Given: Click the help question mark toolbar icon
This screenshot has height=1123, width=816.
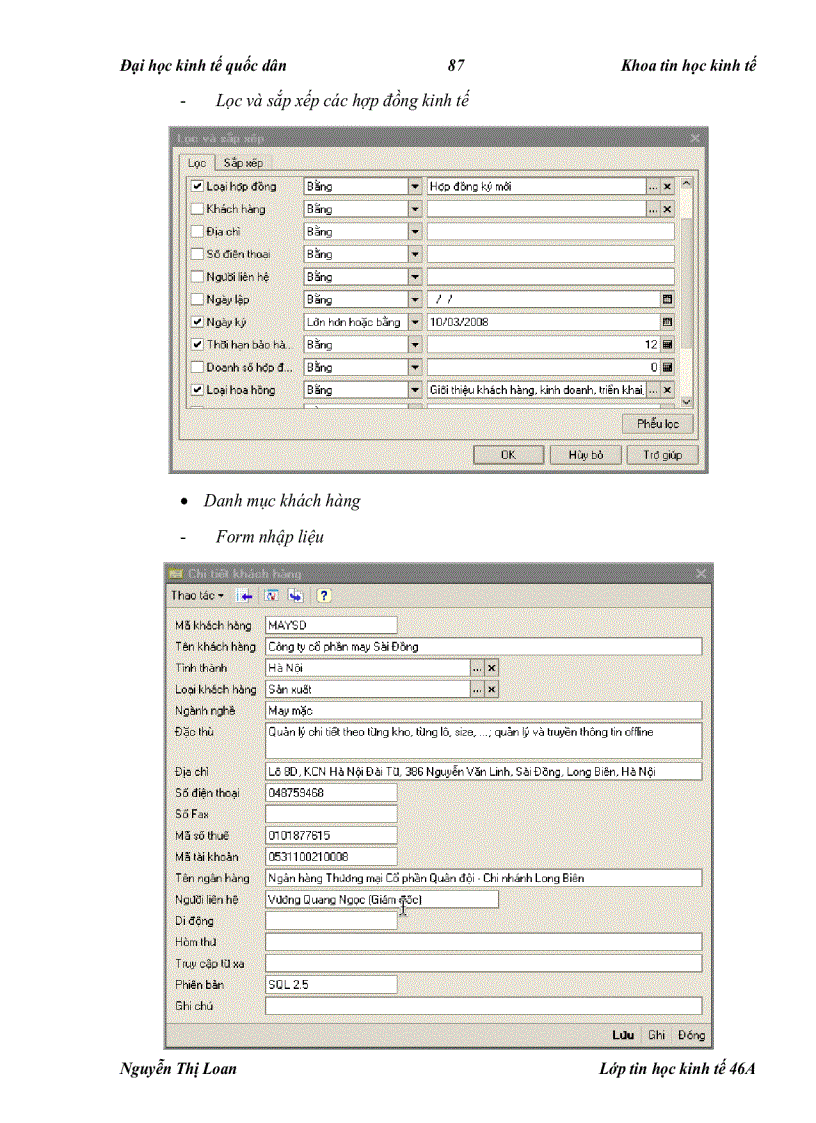Looking at the screenshot, I should (323, 596).
